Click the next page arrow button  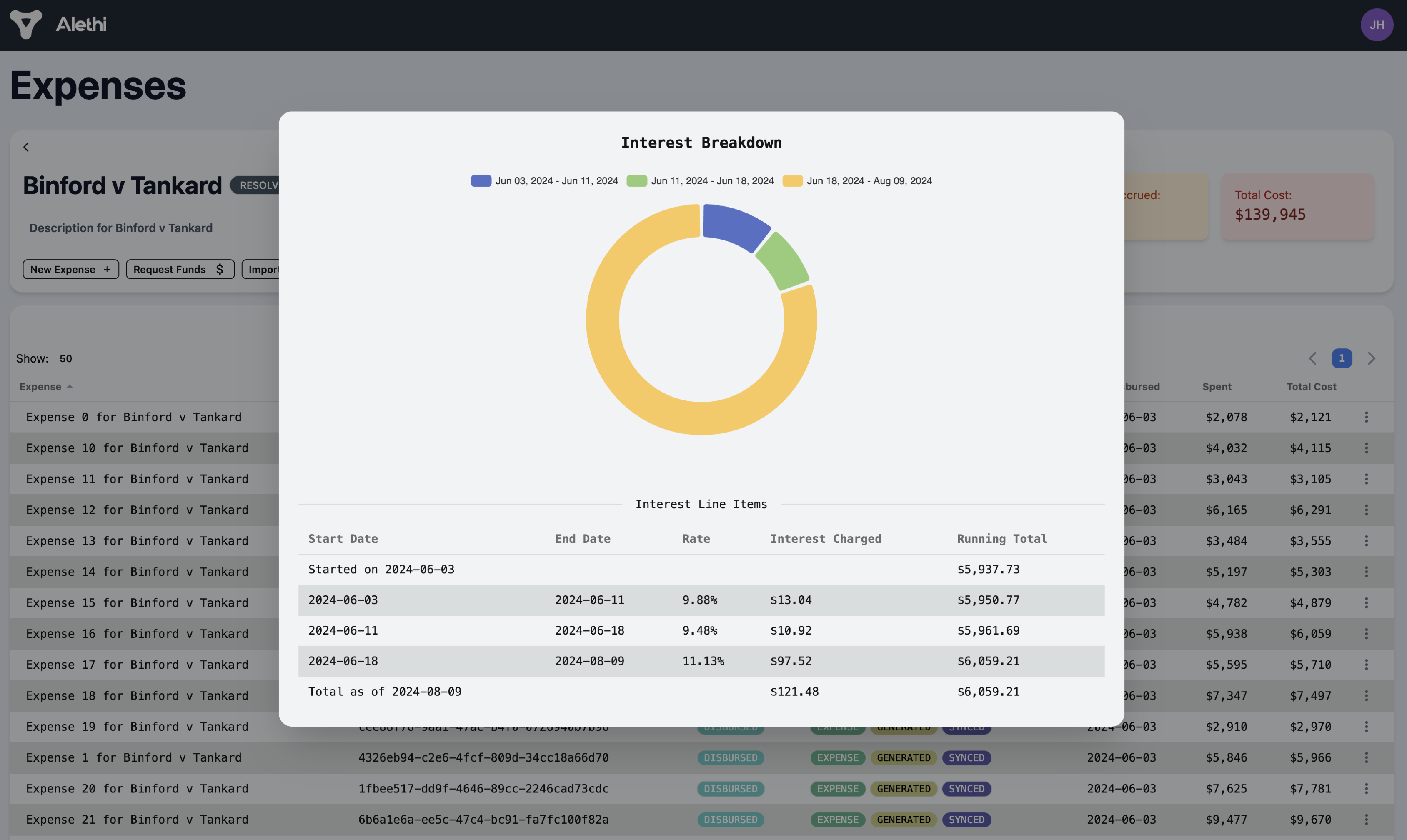(1371, 358)
